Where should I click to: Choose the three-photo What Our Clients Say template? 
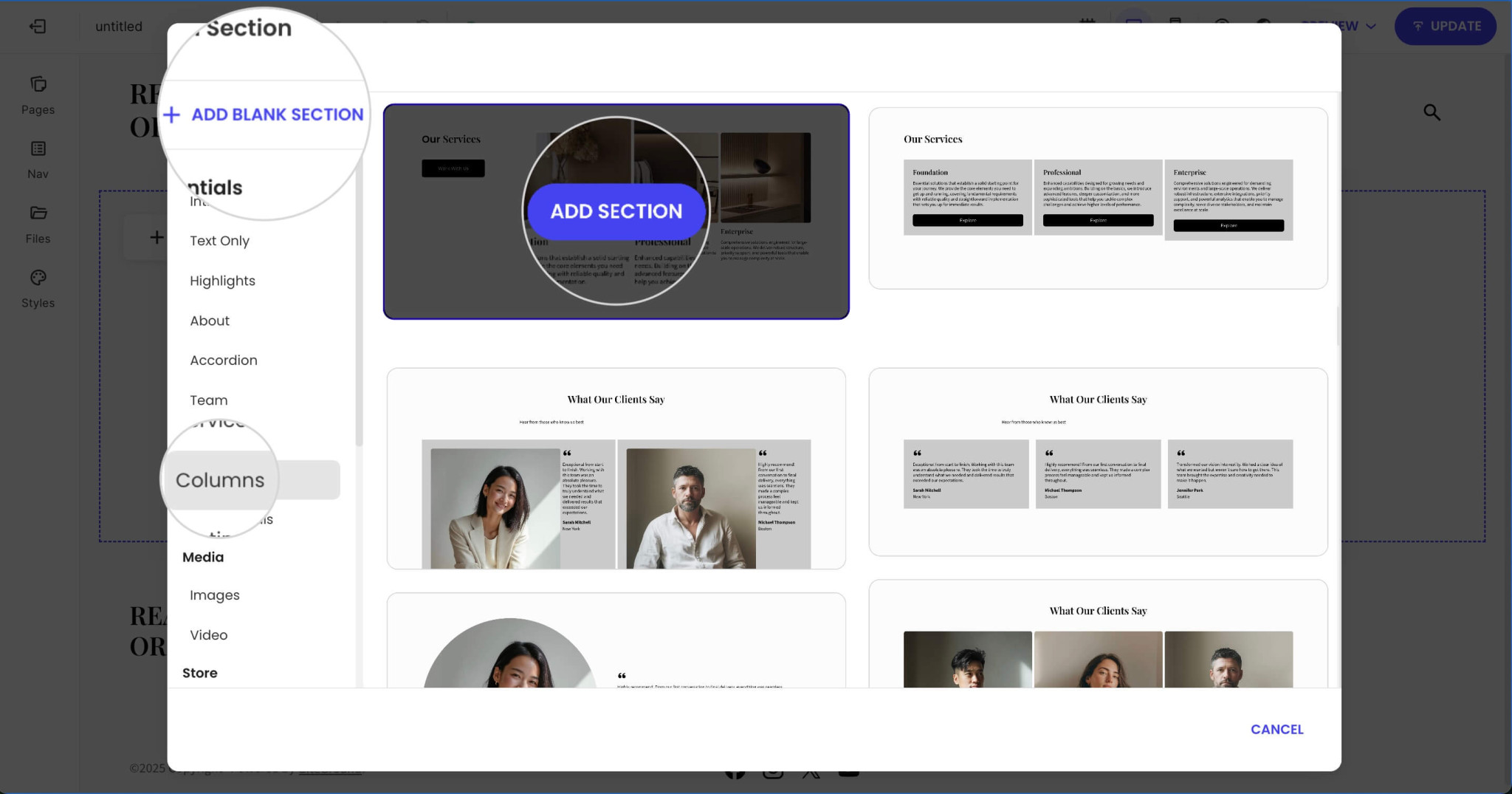click(x=1098, y=634)
